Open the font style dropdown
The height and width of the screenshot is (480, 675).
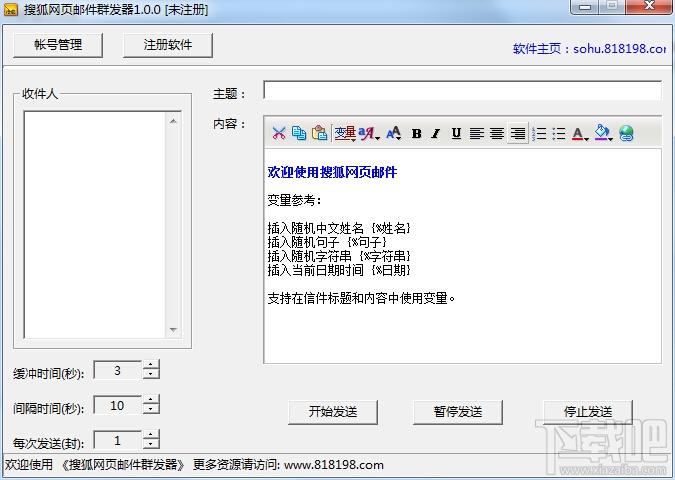tap(369, 133)
